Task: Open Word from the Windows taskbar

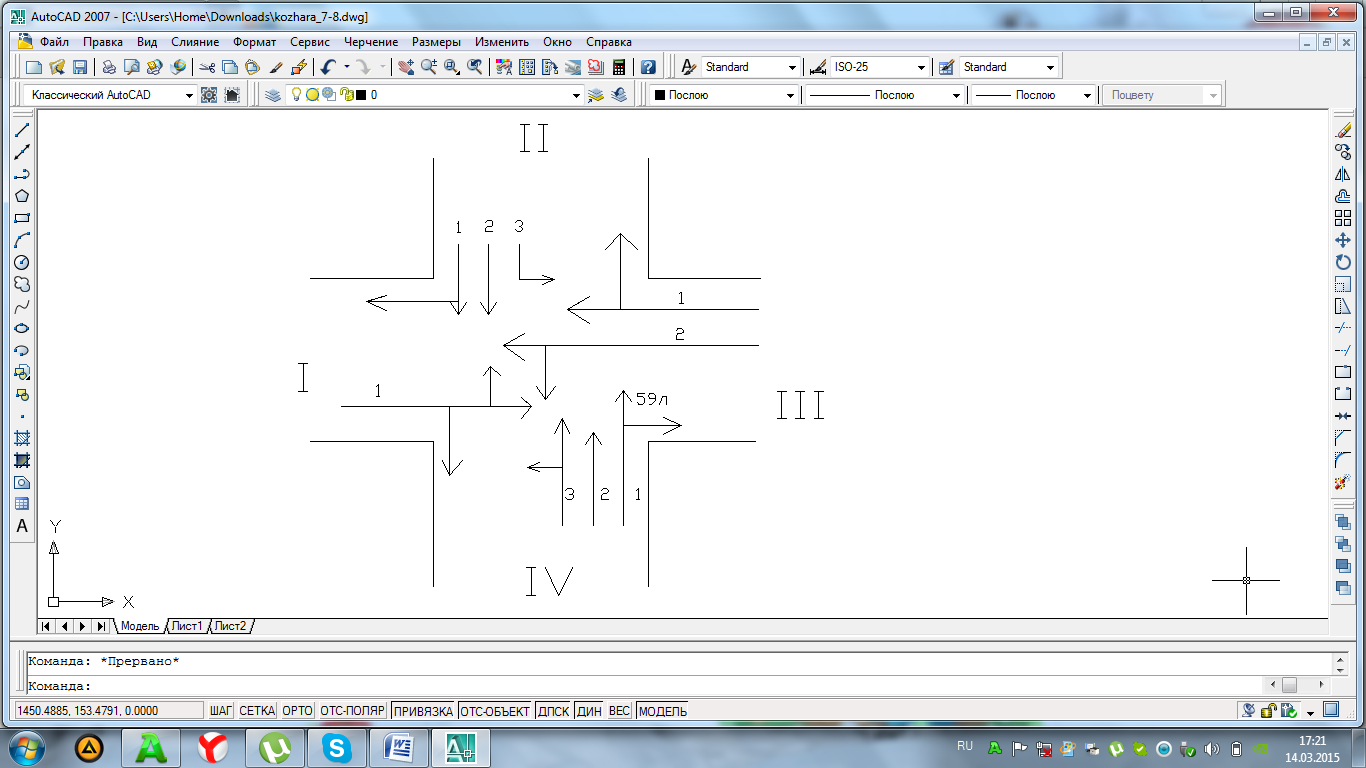Action: (399, 747)
